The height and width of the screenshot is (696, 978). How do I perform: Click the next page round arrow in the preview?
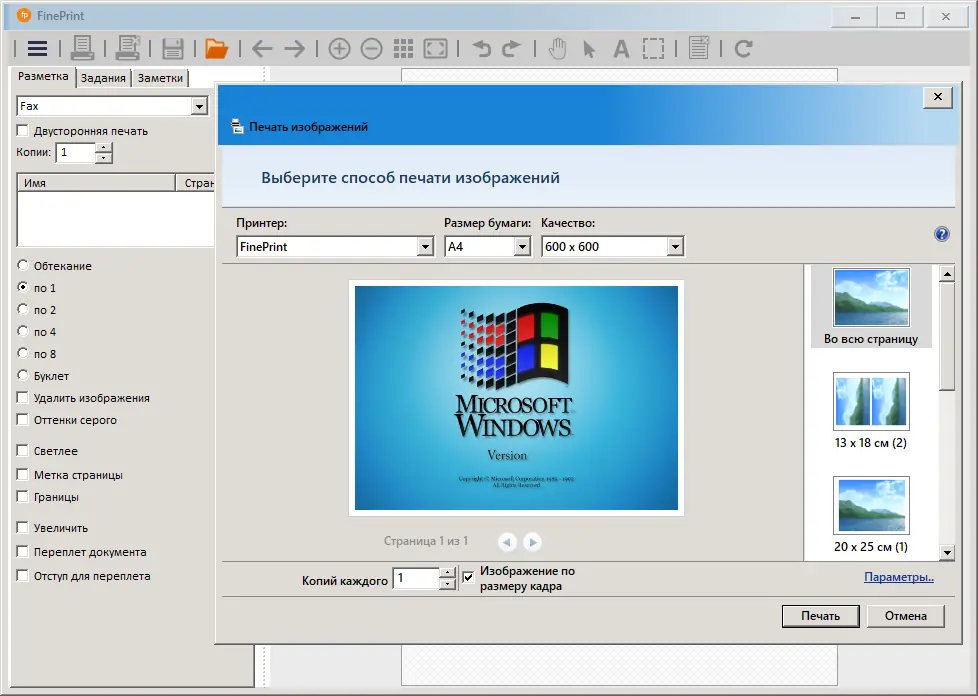pos(532,542)
